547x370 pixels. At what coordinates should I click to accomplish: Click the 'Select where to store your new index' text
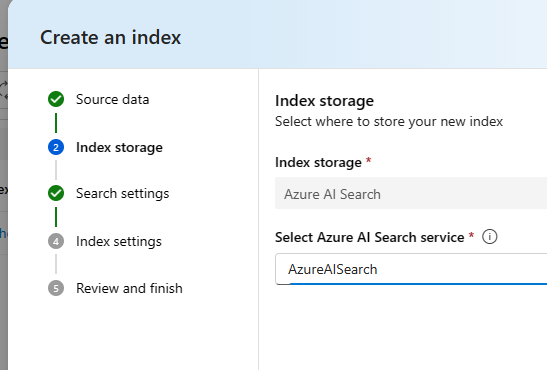(x=389, y=122)
